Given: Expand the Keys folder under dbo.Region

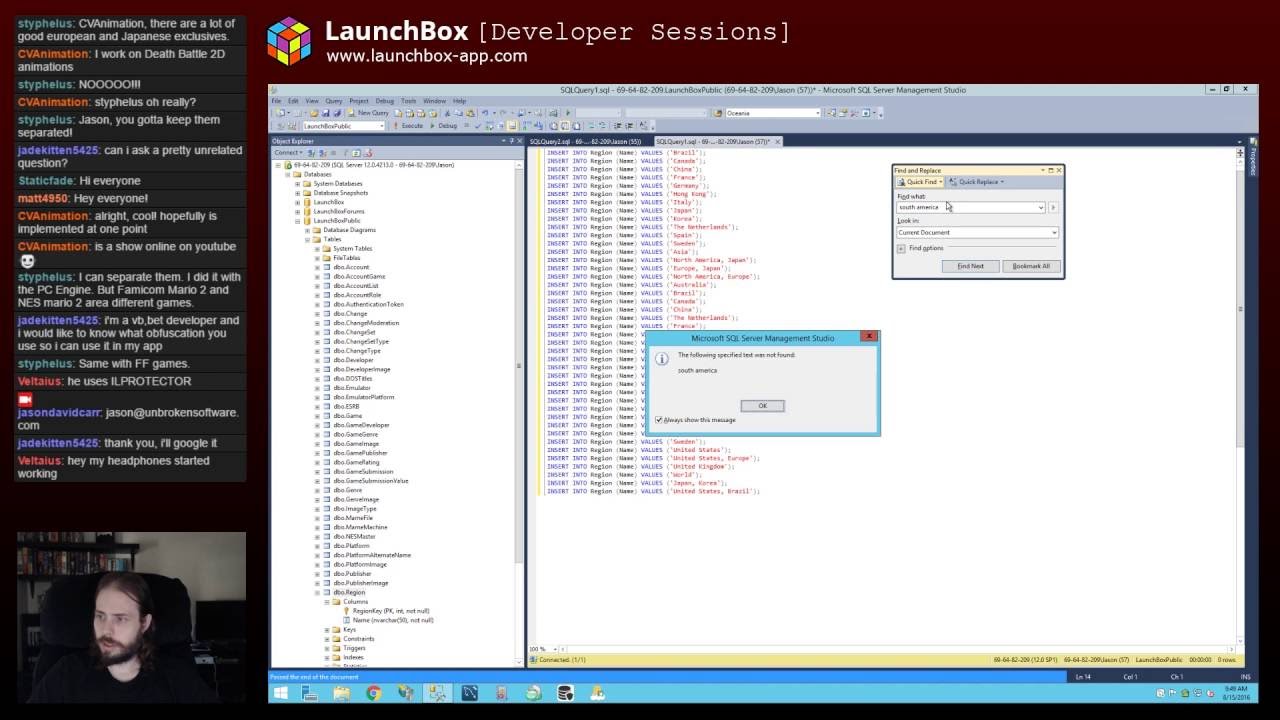Looking at the screenshot, I should (327, 630).
